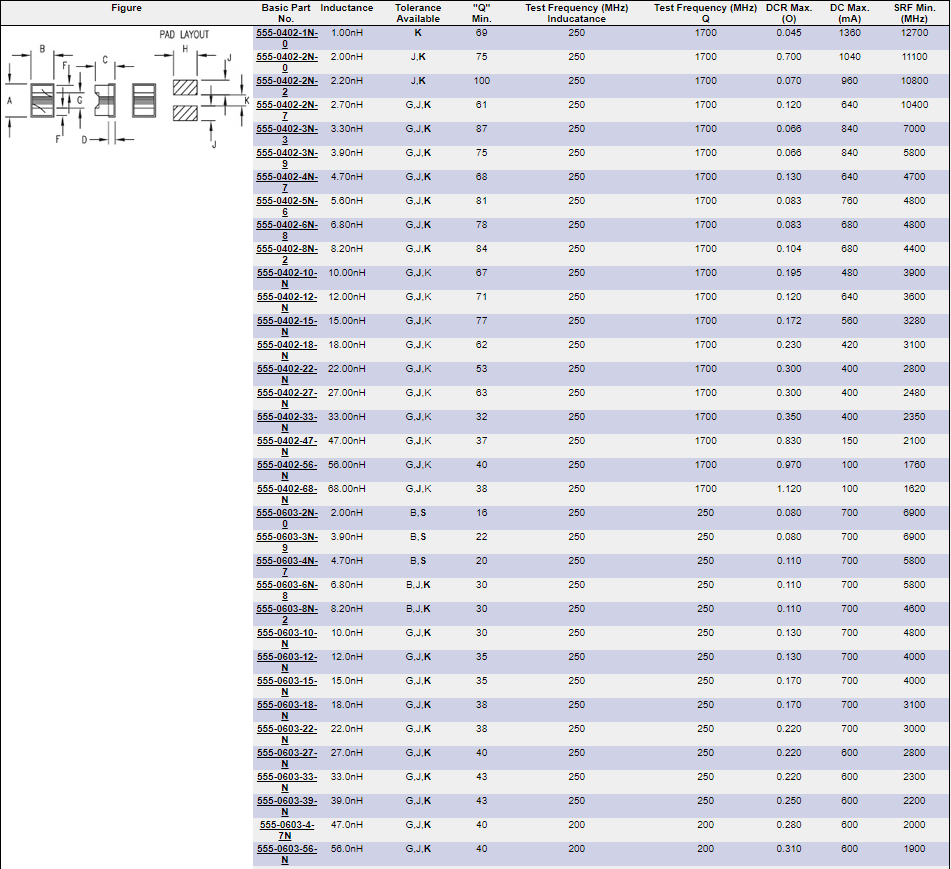This screenshot has width=951, height=869.
Task: Open the 555-0603-27-N part page
Action: 286,753
